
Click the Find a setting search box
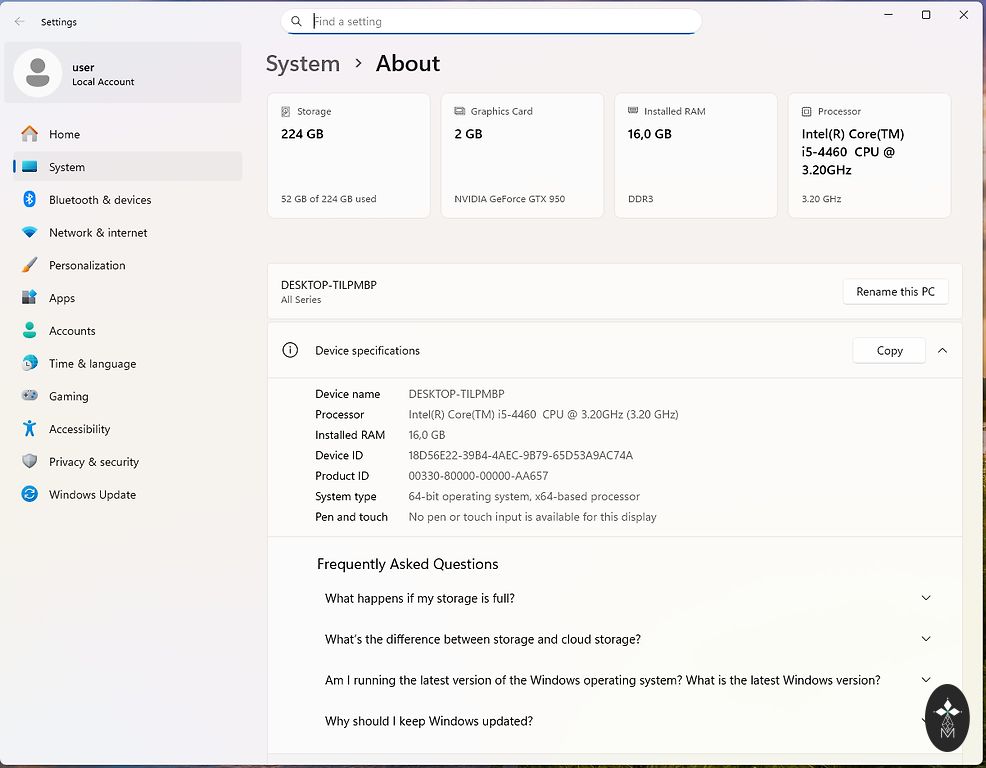tap(500, 21)
